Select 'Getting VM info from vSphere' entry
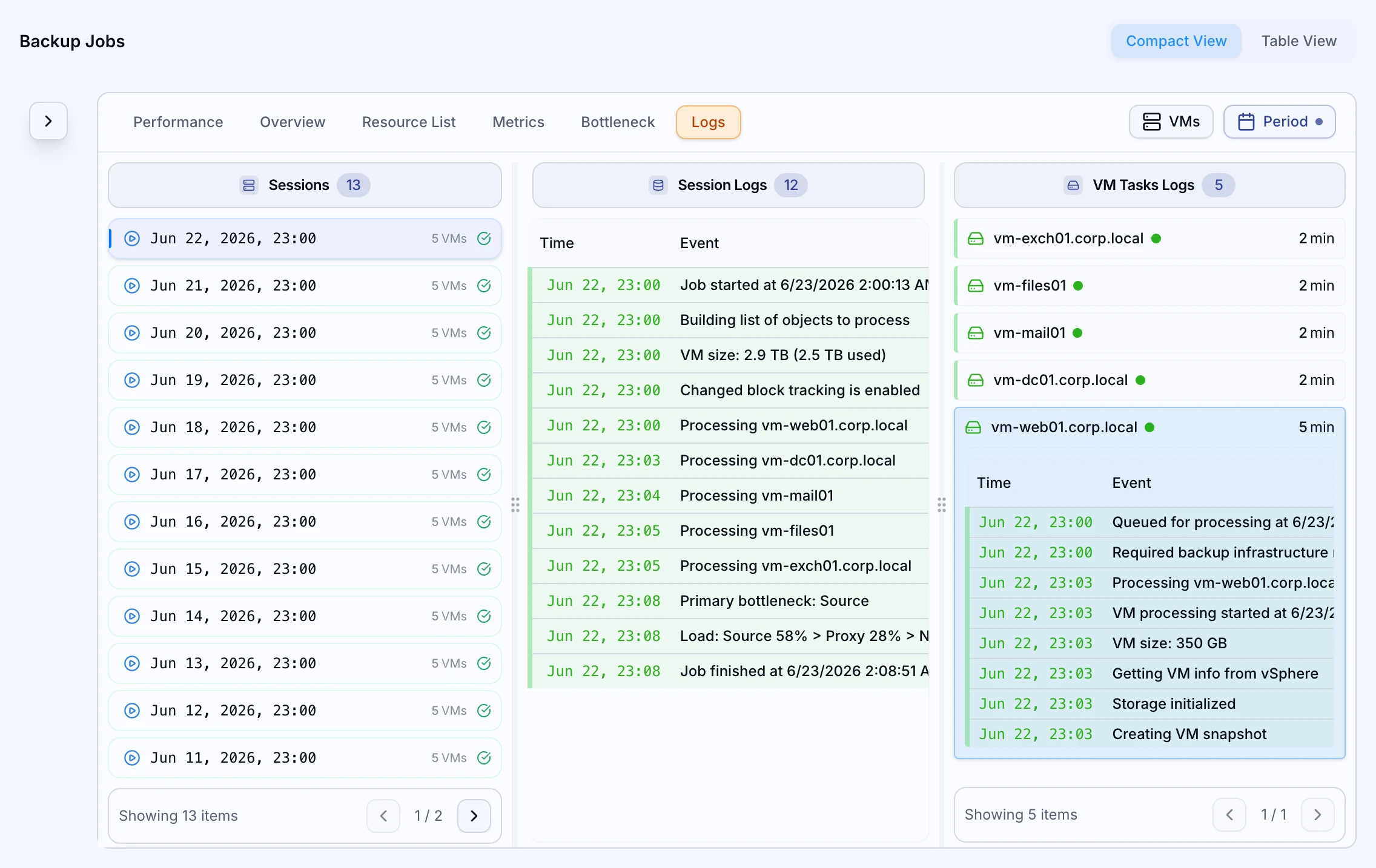 1149,674
